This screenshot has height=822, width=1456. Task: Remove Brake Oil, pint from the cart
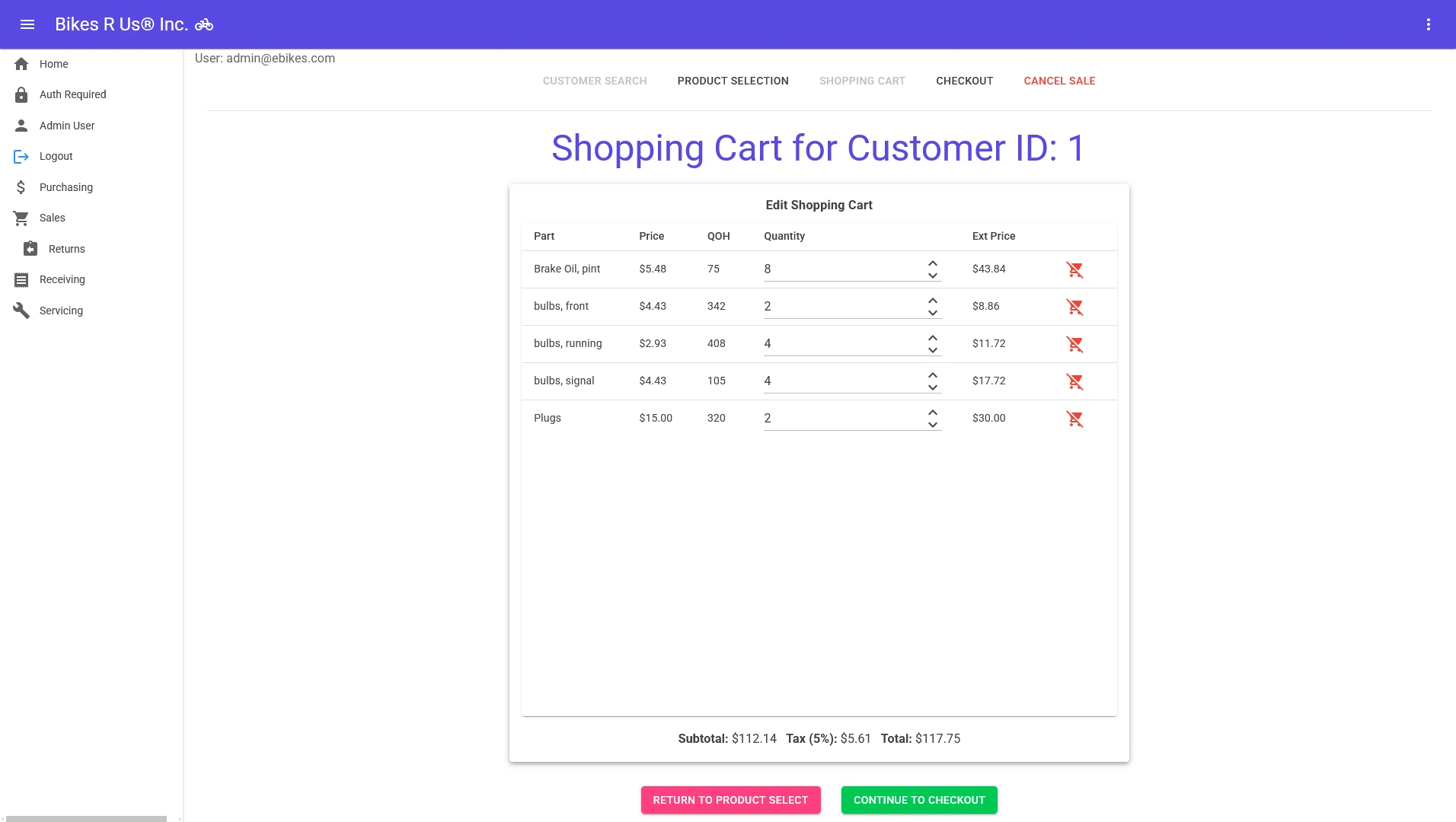(x=1075, y=269)
